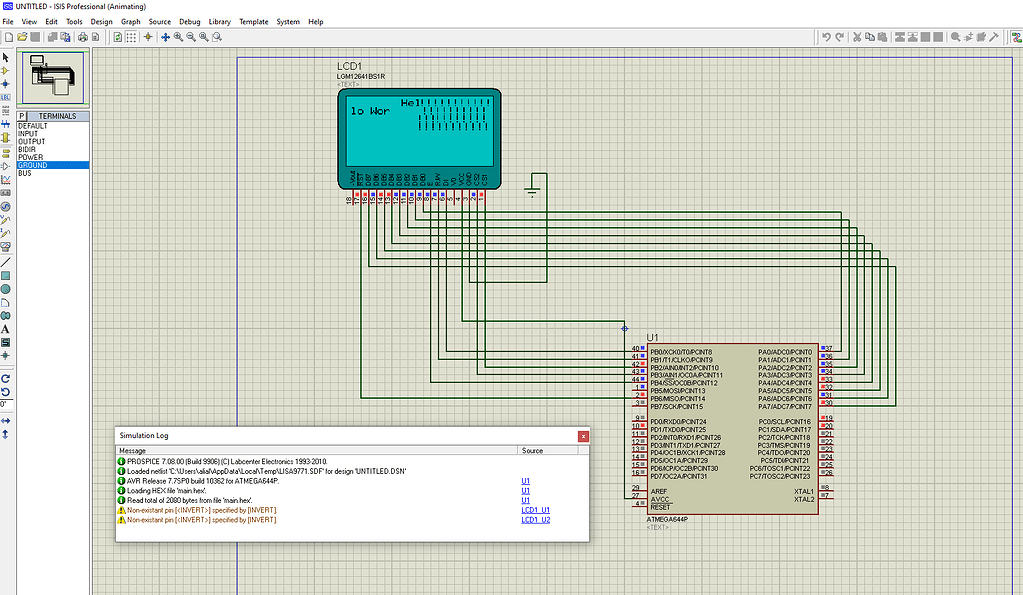Screen dimensions: 1023x595
Task: Select the Current Probe tool
Action: pyautogui.click(x=6, y=233)
